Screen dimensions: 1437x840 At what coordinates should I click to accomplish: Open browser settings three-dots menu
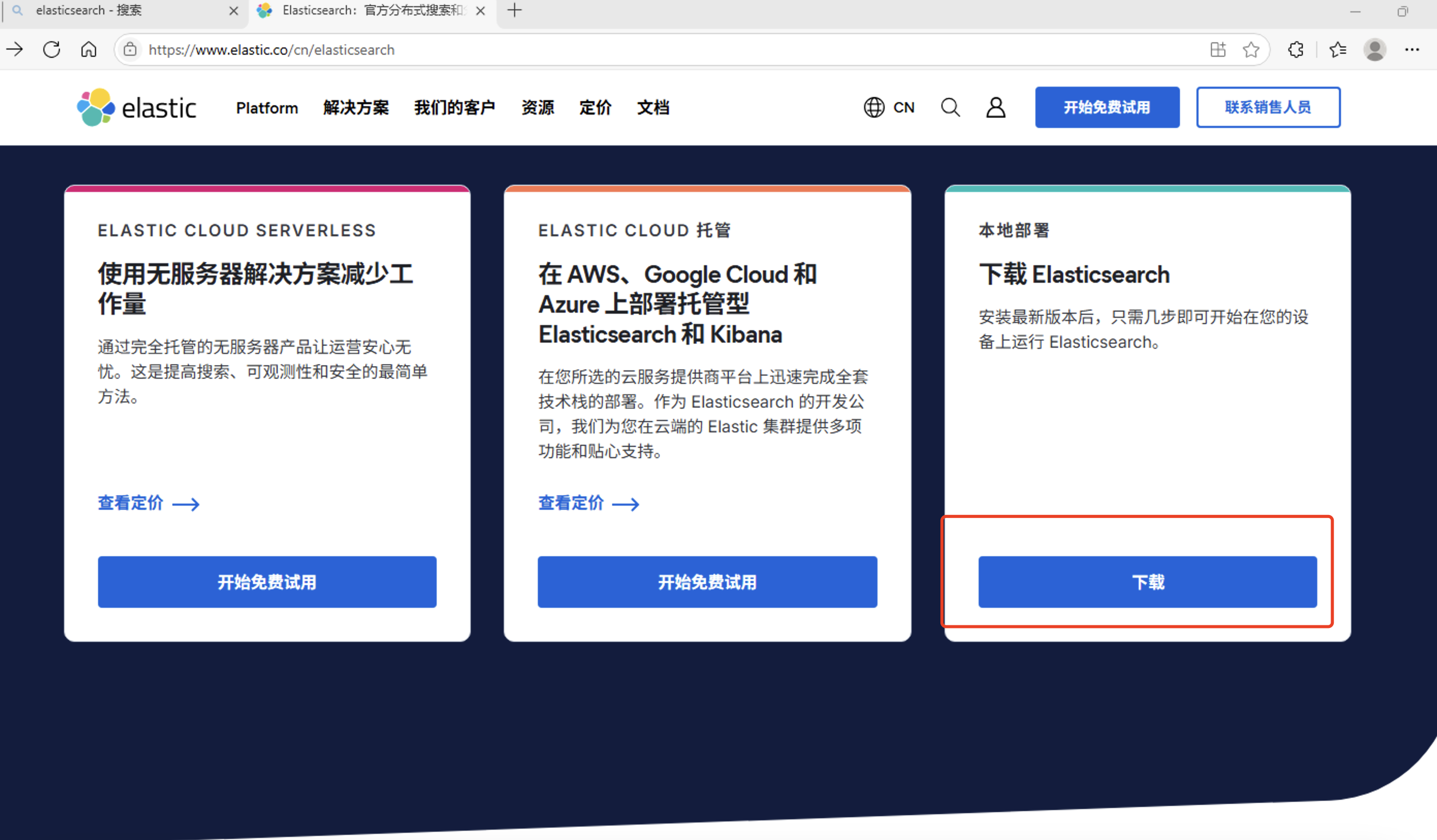coord(1412,50)
